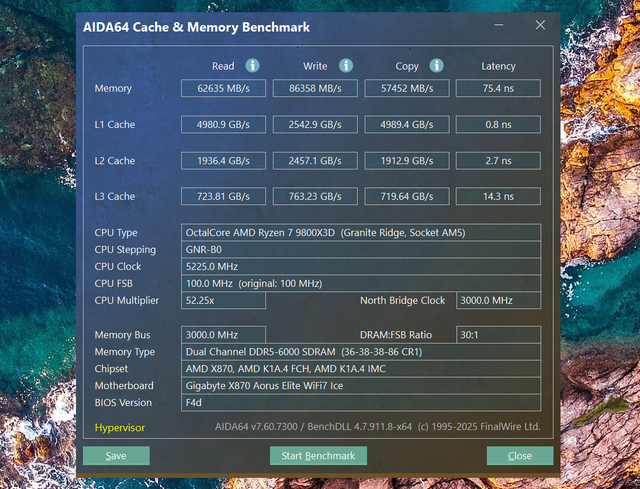Viewport: 640px width, 489px height.
Task: Click the L2 Cache Write 2457.1 GB/s field
Action: tap(315, 161)
